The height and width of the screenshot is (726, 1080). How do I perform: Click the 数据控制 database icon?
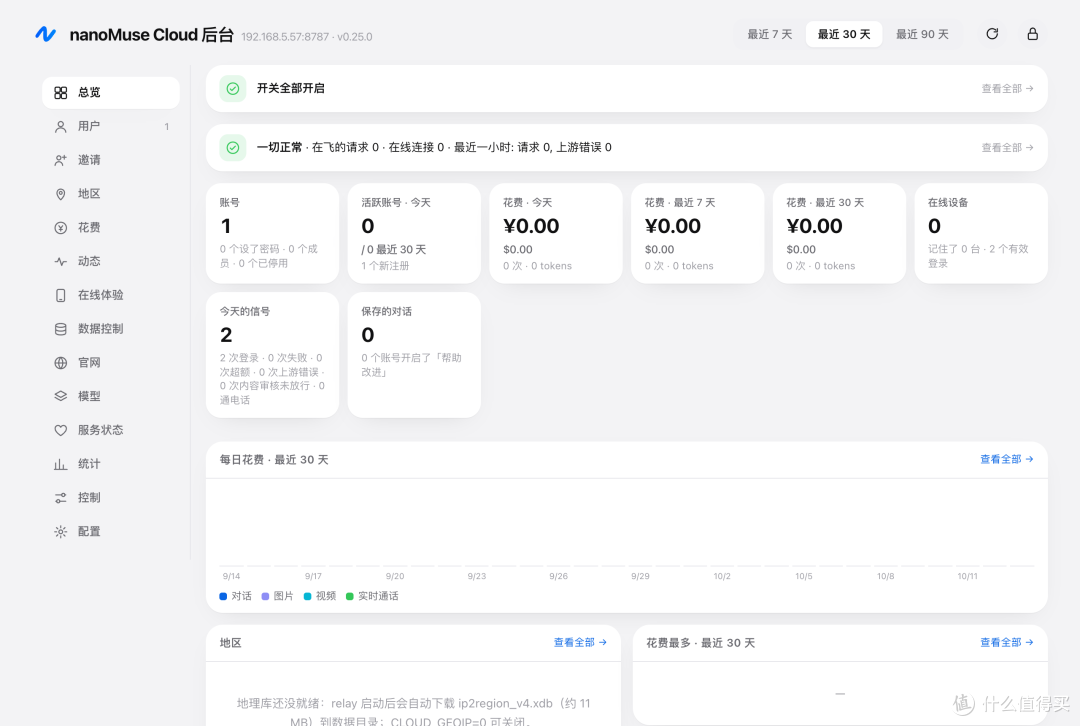(x=61, y=329)
